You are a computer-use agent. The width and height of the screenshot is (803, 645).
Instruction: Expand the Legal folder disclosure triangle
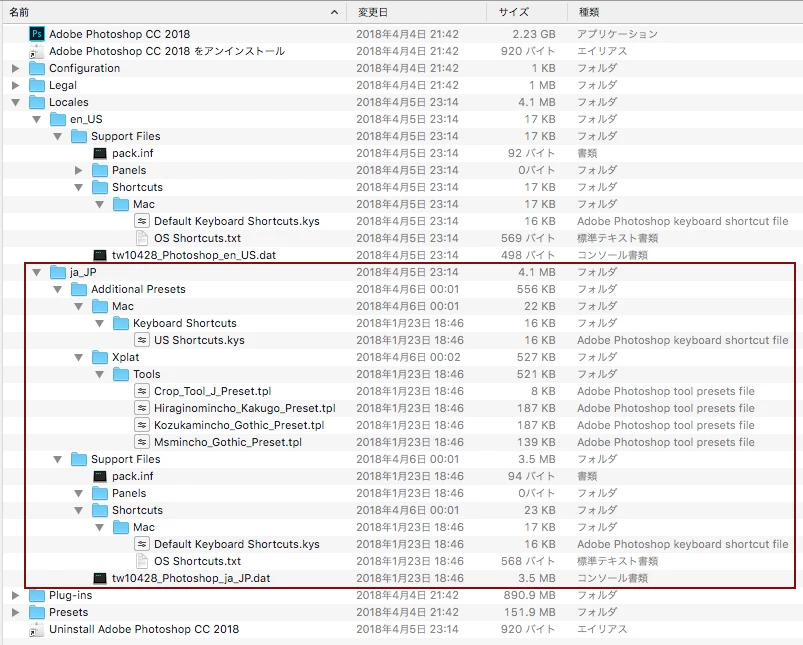tap(15, 85)
